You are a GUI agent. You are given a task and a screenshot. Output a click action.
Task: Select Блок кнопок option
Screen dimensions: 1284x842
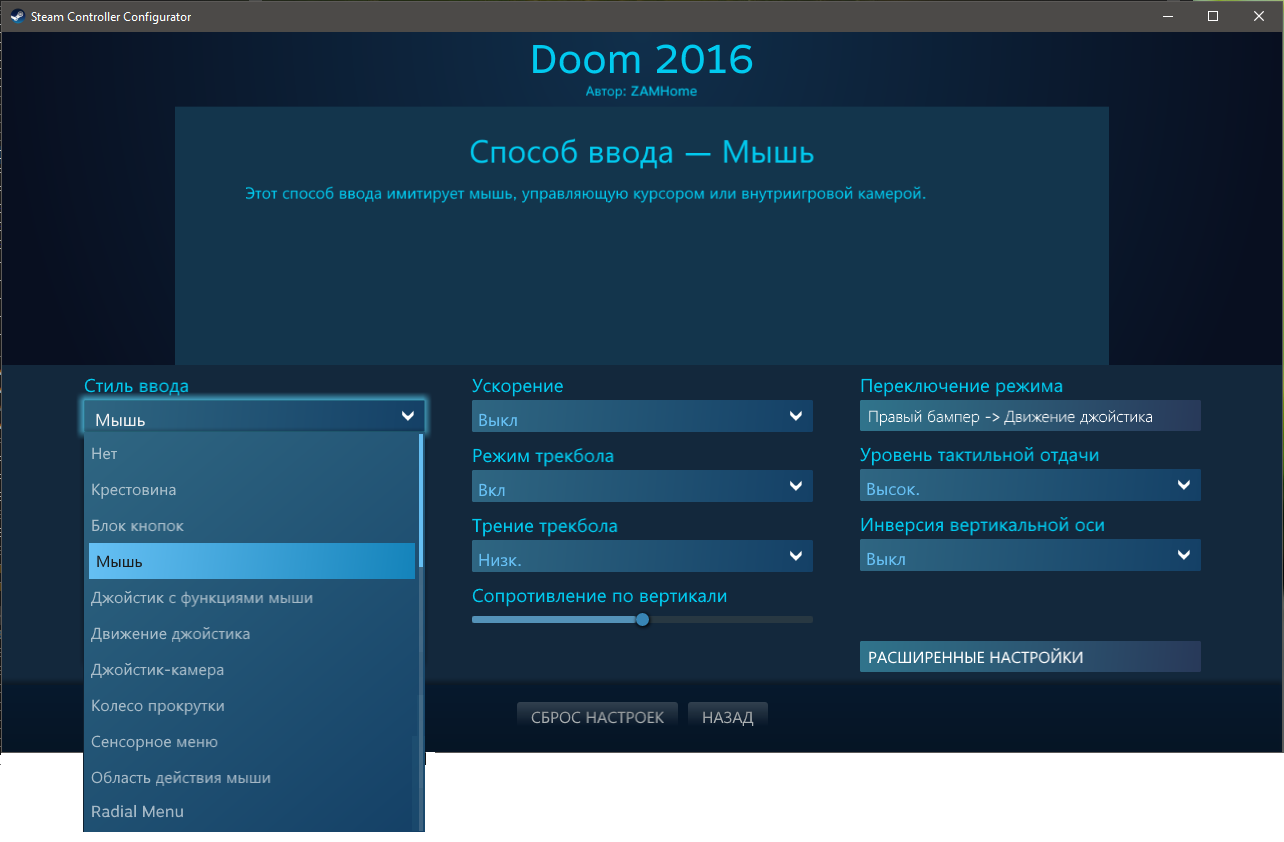pos(252,526)
